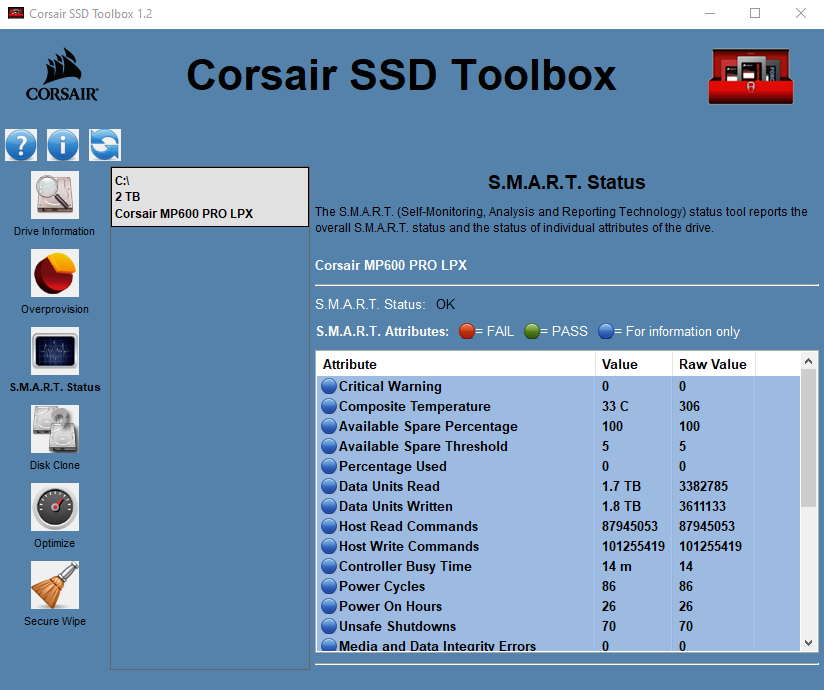Click the Raw Value column header
Screen dimensions: 824x690
(712, 364)
